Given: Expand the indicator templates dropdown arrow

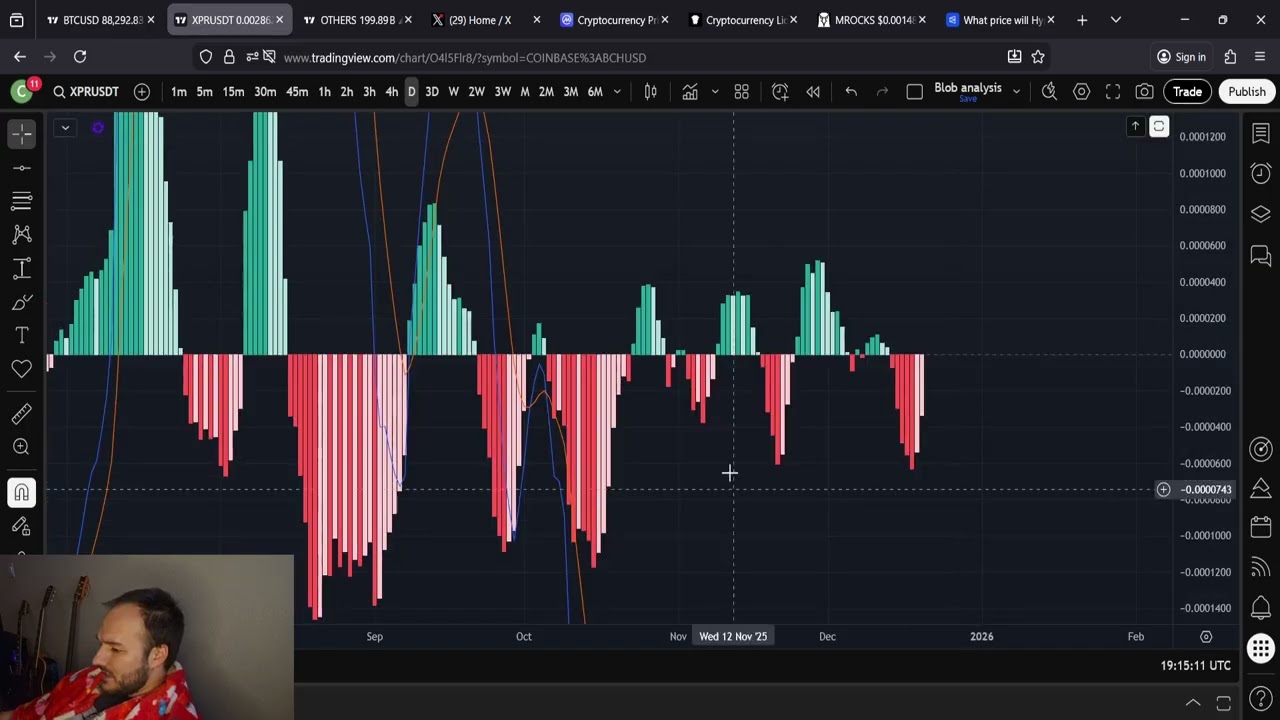Looking at the screenshot, I should (714, 92).
